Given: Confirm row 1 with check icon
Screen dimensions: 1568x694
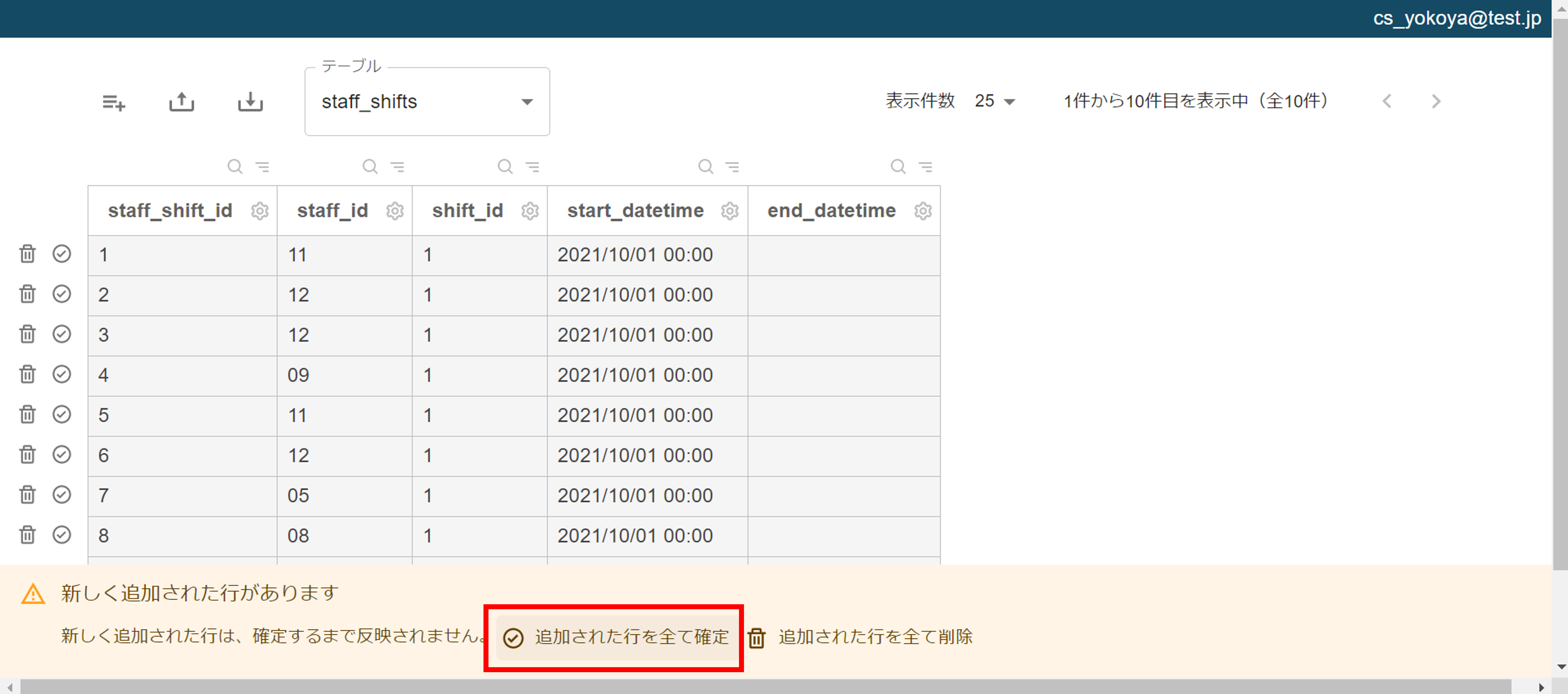Looking at the screenshot, I should [x=61, y=254].
